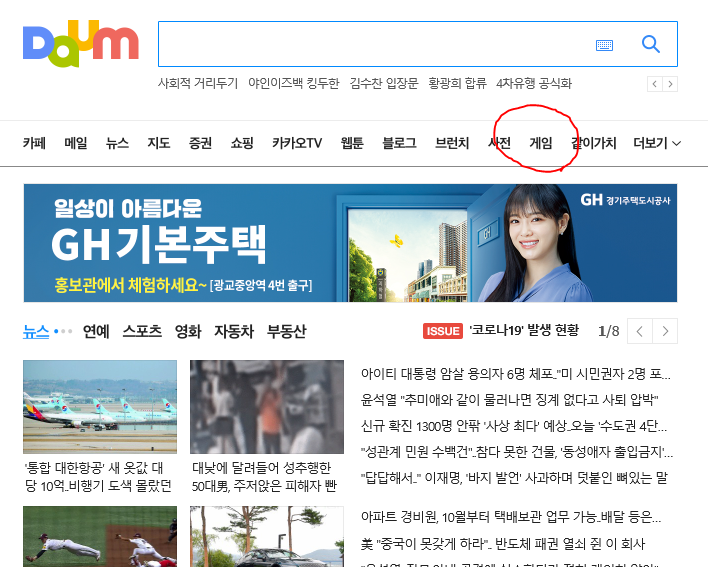Read 윤석열 "추미애와 같이 물러나면 headline
708x567 pixels.
(x=509, y=400)
